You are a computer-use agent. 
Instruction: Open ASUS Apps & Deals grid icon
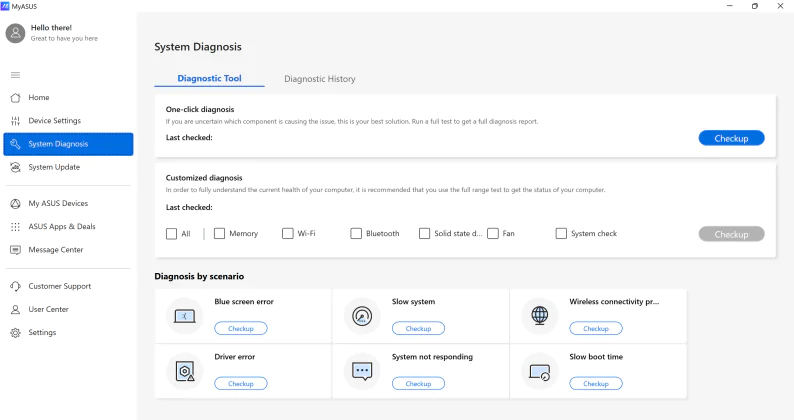pyautogui.click(x=16, y=226)
